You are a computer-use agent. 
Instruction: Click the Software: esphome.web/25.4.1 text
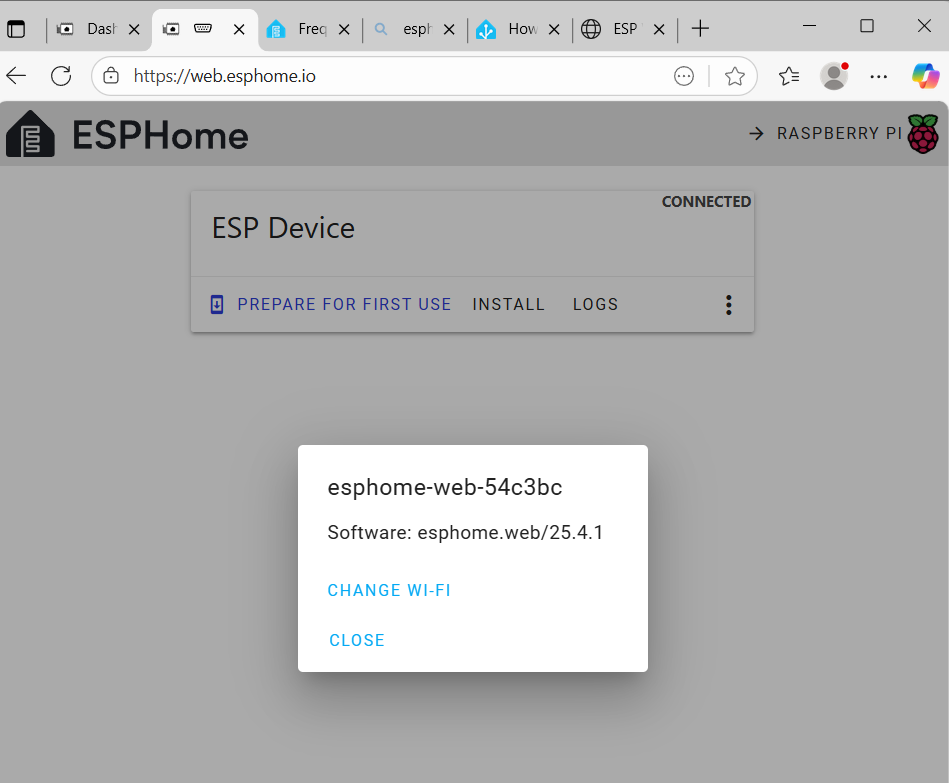coord(465,532)
